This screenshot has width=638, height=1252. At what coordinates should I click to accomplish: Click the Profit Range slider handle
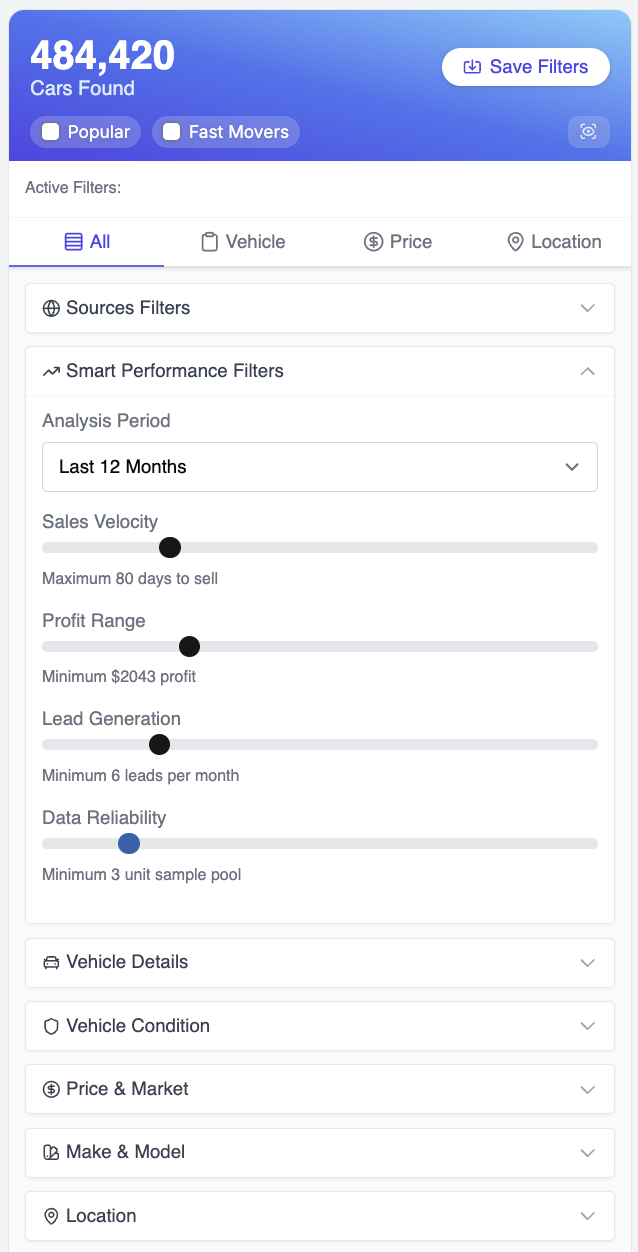(x=189, y=646)
